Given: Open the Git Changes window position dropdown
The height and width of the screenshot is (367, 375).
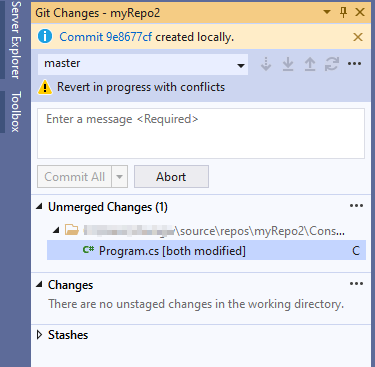Looking at the screenshot, I should point(327,12).
